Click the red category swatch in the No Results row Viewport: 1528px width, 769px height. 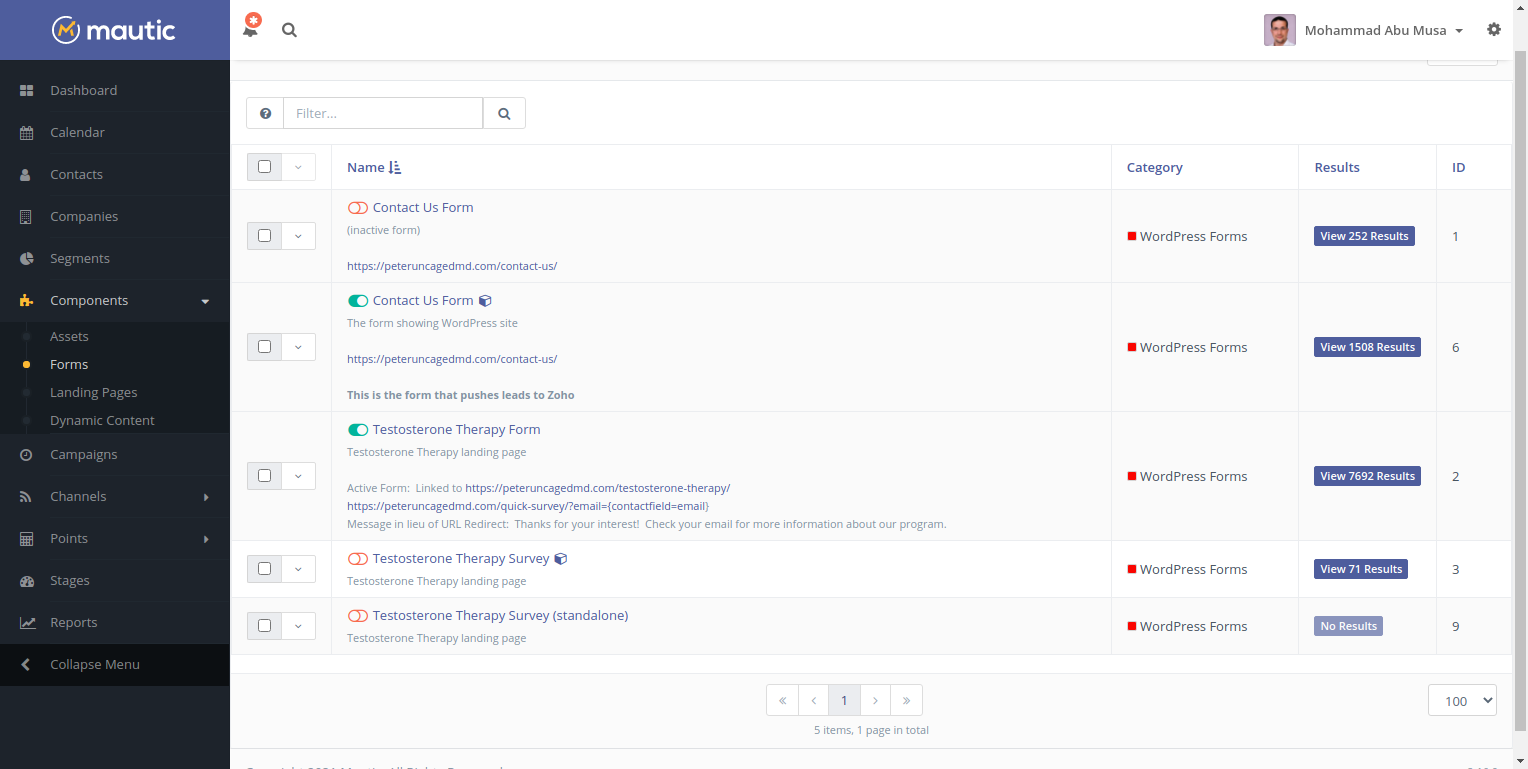[x=1132, y=626]
